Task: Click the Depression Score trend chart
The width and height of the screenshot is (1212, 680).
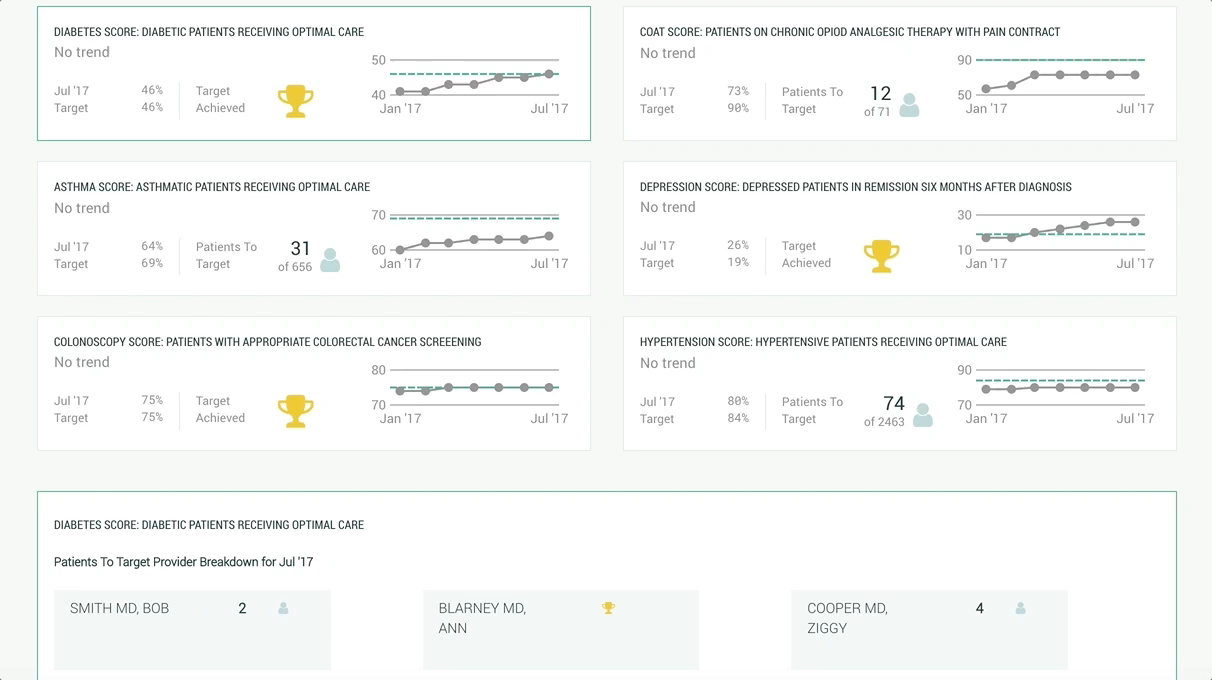Action: (x=1062, y=233)
